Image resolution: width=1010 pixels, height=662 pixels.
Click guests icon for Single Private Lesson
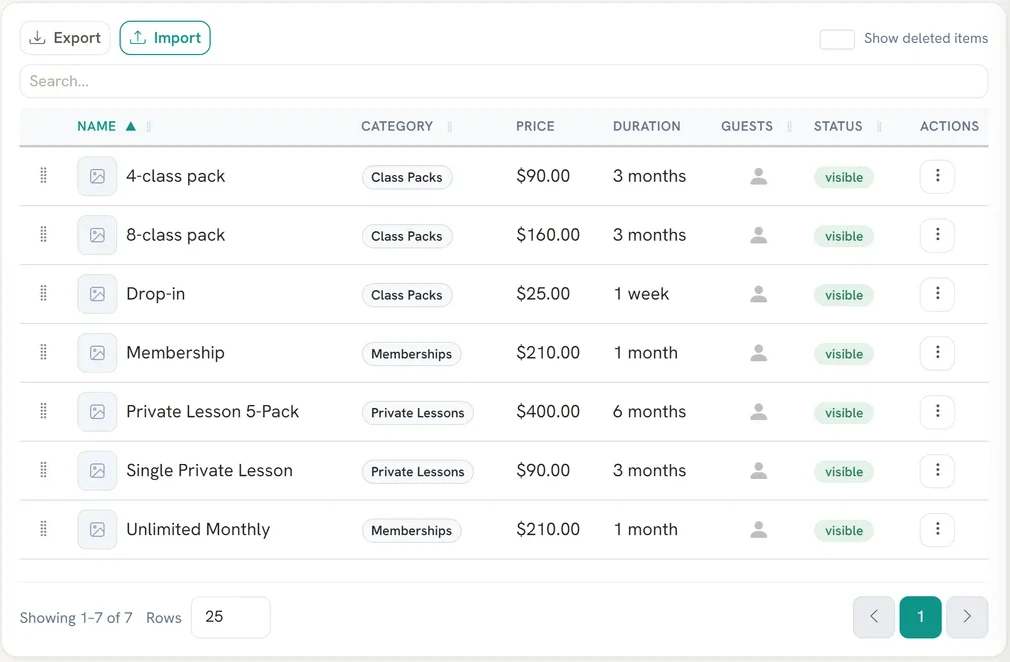coord(759,471)
